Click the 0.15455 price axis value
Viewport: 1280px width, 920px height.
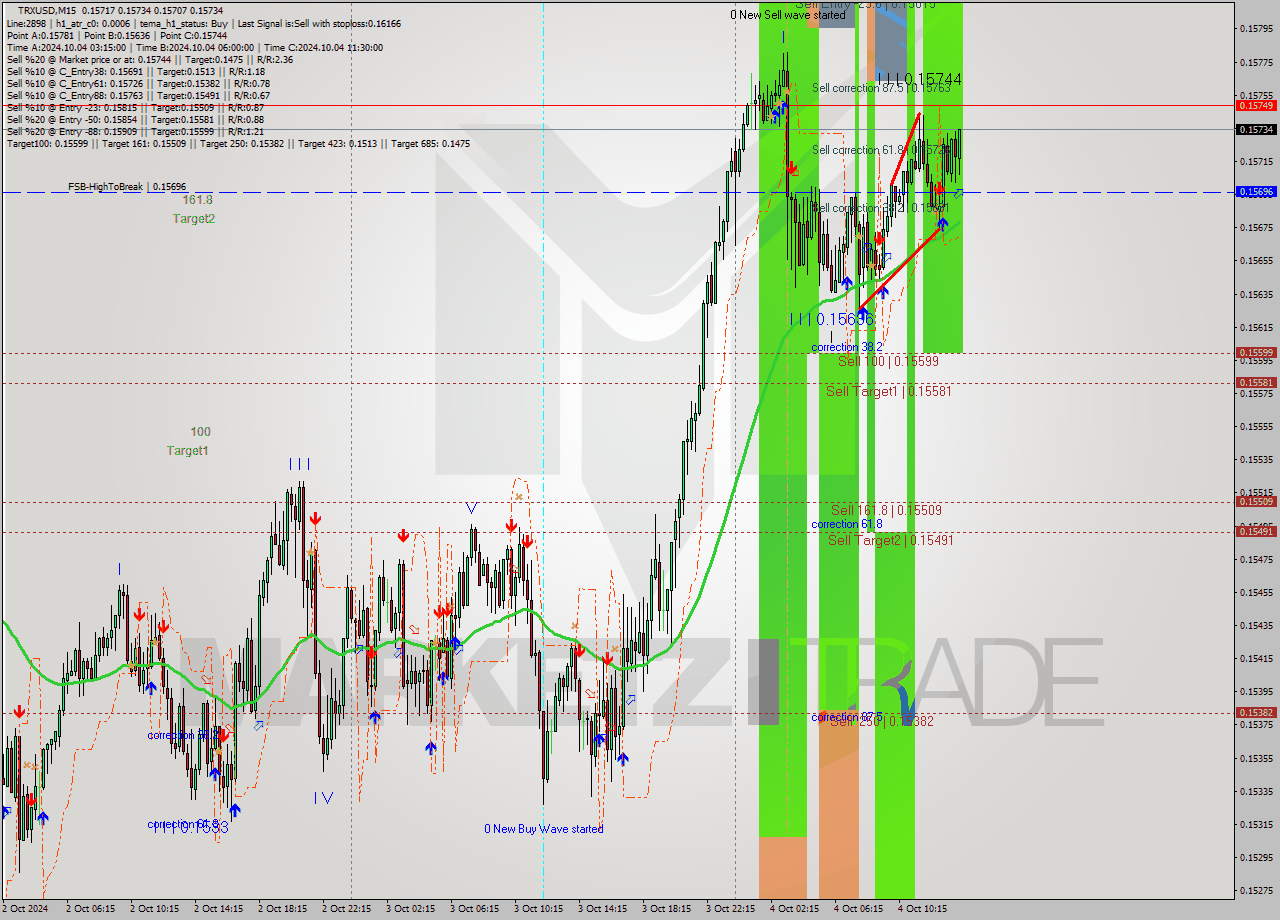tap(1255, 592)
